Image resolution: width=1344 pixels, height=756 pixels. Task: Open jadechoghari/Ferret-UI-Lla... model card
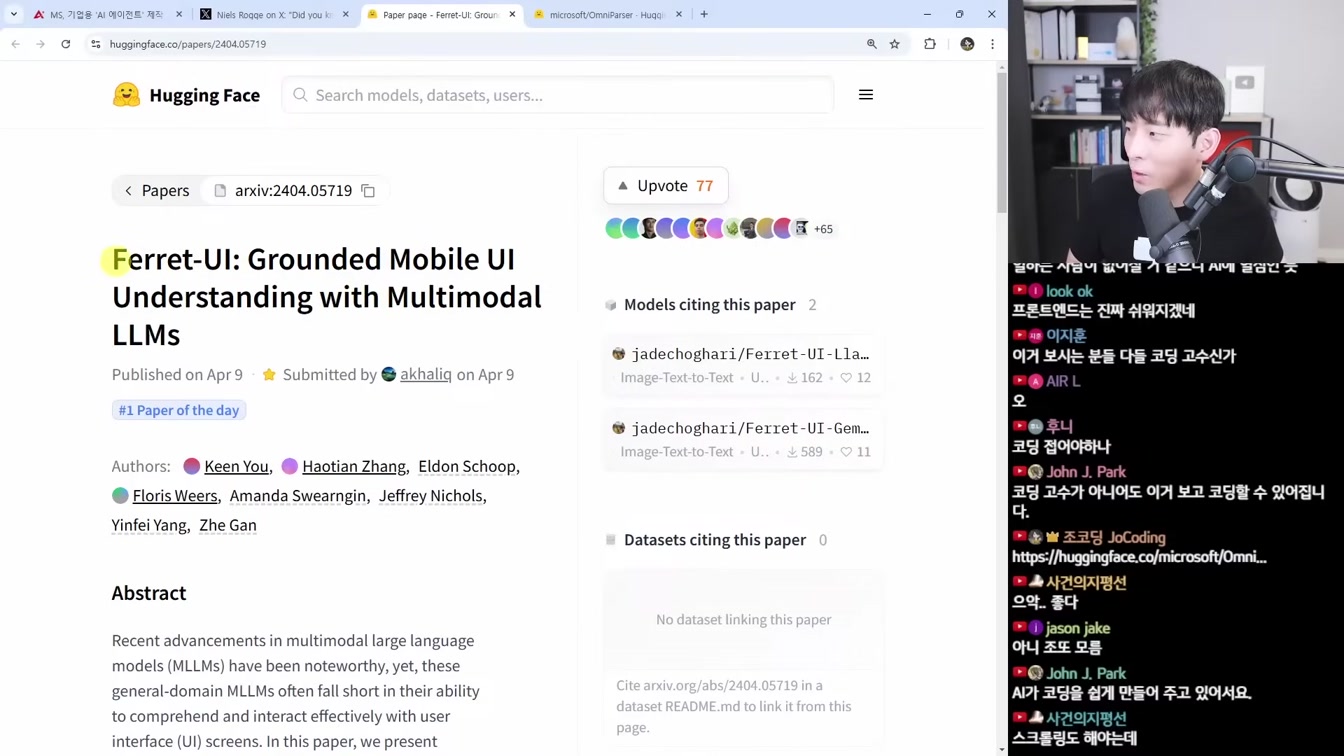743,365
